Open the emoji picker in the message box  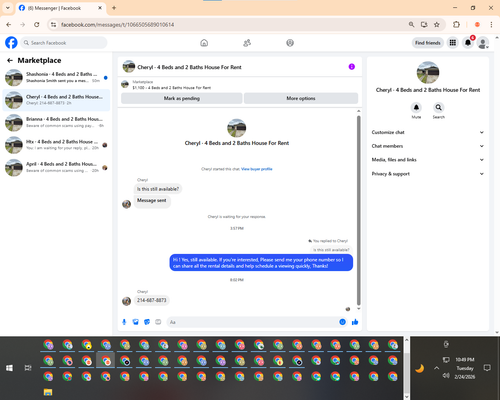[x=342, y=322]
